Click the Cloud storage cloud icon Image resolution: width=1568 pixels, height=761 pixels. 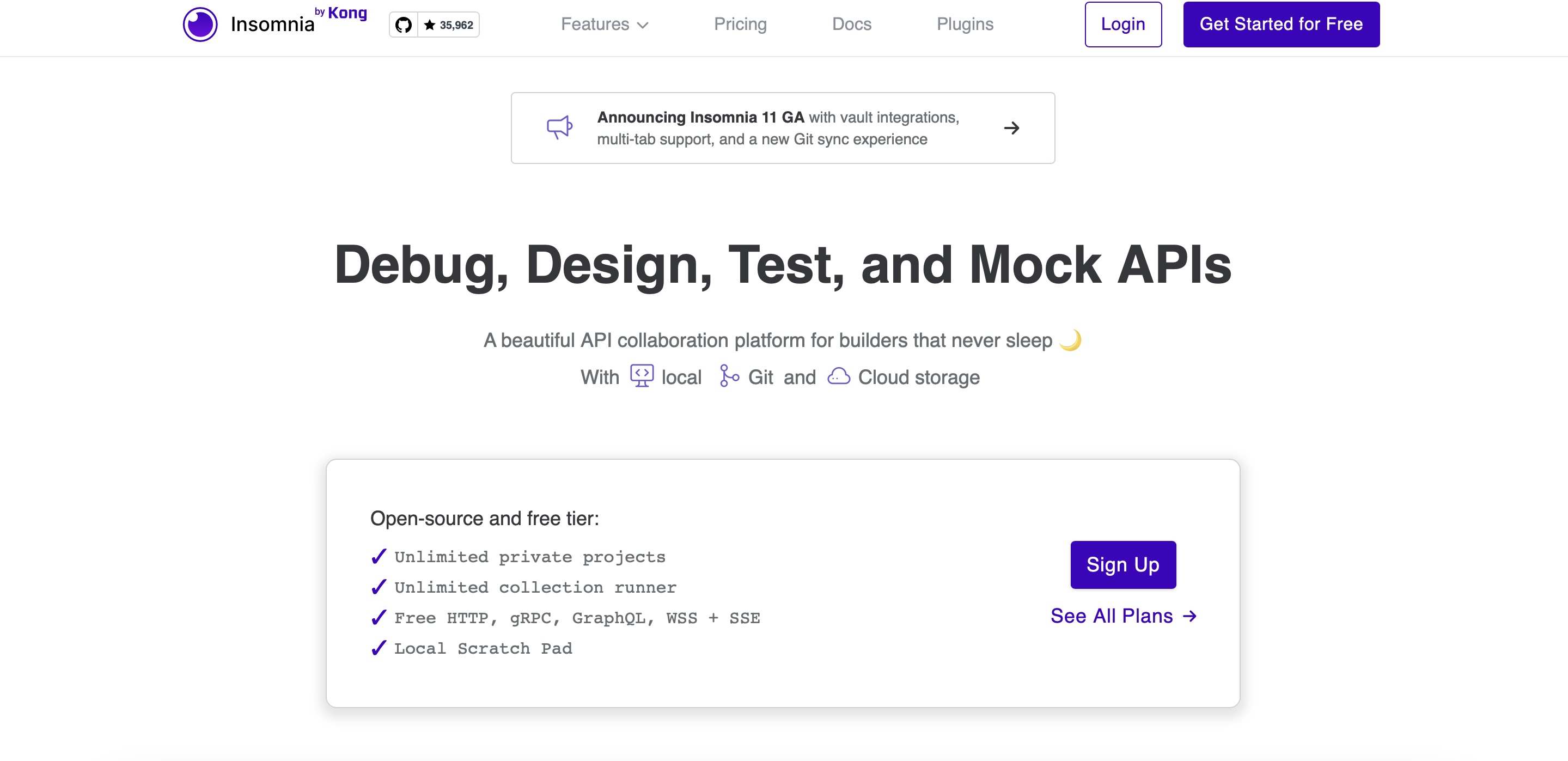[x=838, y=376]
